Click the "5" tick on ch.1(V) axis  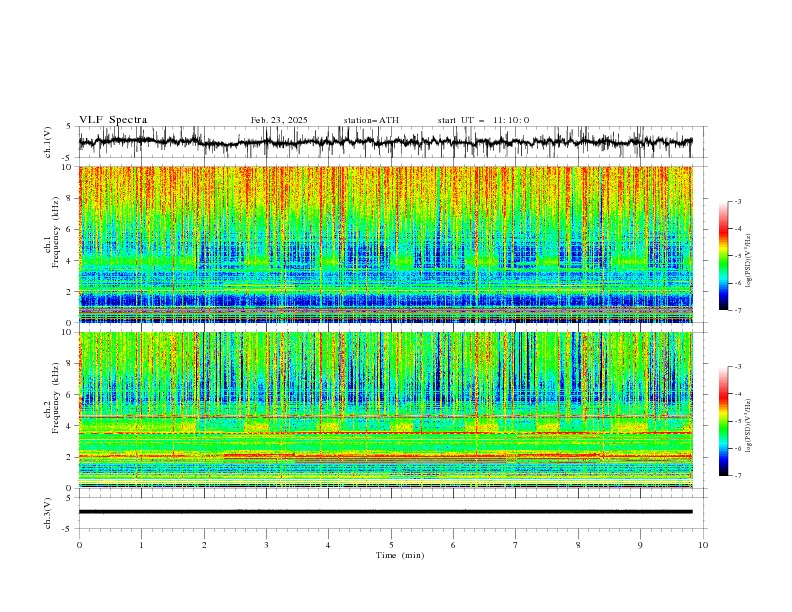[71, 126]
